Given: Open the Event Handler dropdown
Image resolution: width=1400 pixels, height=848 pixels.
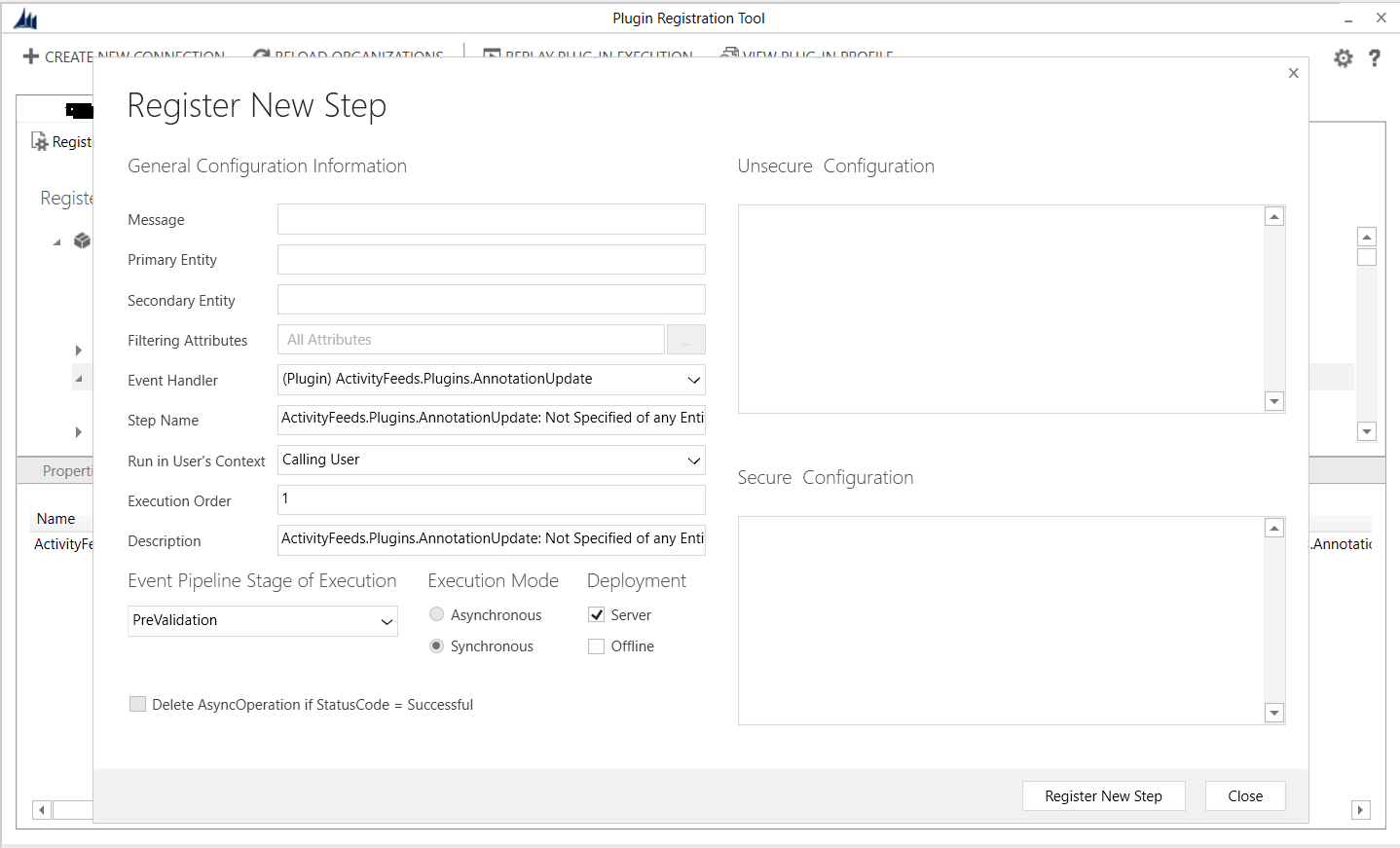Looking at the screenshot, I should (693, 380).
